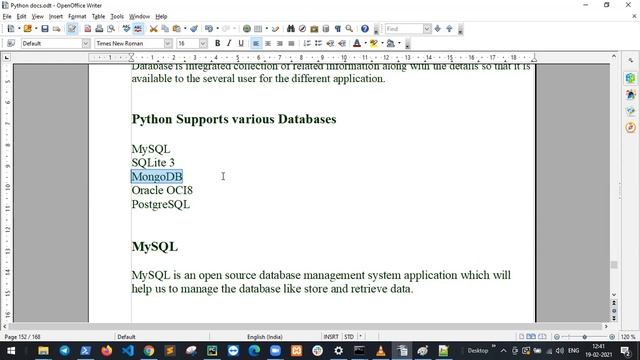Insert a Hyperlink
Image resolution: width=640 pixels, height=360 pixels.
coord(247,29)
